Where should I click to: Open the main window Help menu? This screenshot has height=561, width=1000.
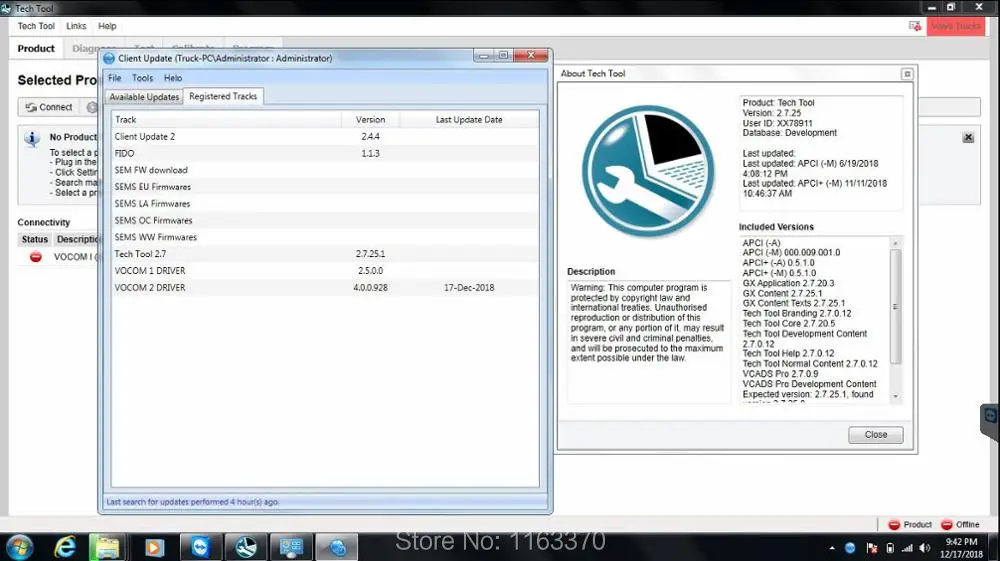pos(107,26)
